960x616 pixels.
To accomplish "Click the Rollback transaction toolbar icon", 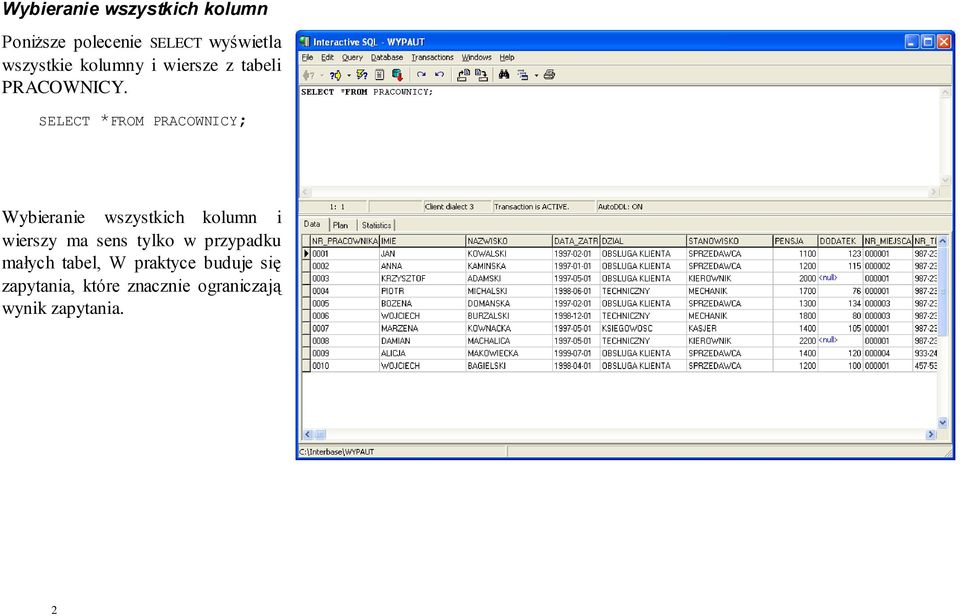I will click(440, 75).
